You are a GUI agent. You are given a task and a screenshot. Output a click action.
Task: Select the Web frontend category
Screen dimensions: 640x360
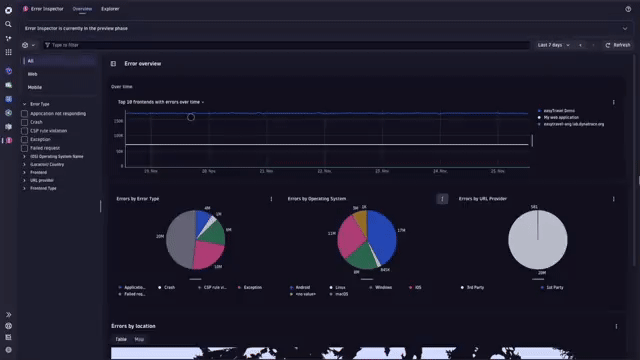click(59, 74)
